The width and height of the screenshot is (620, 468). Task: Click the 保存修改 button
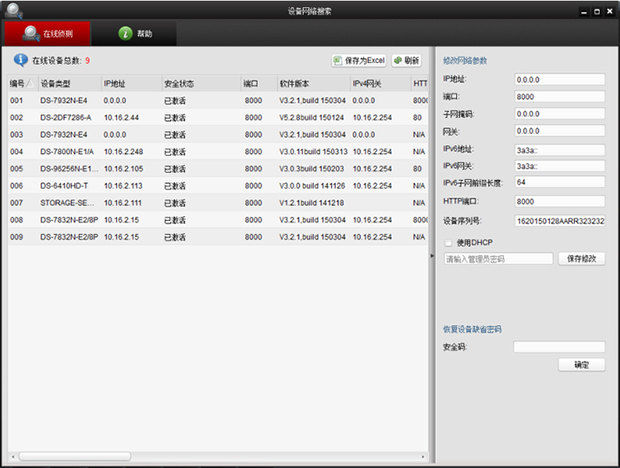(581, 259)
